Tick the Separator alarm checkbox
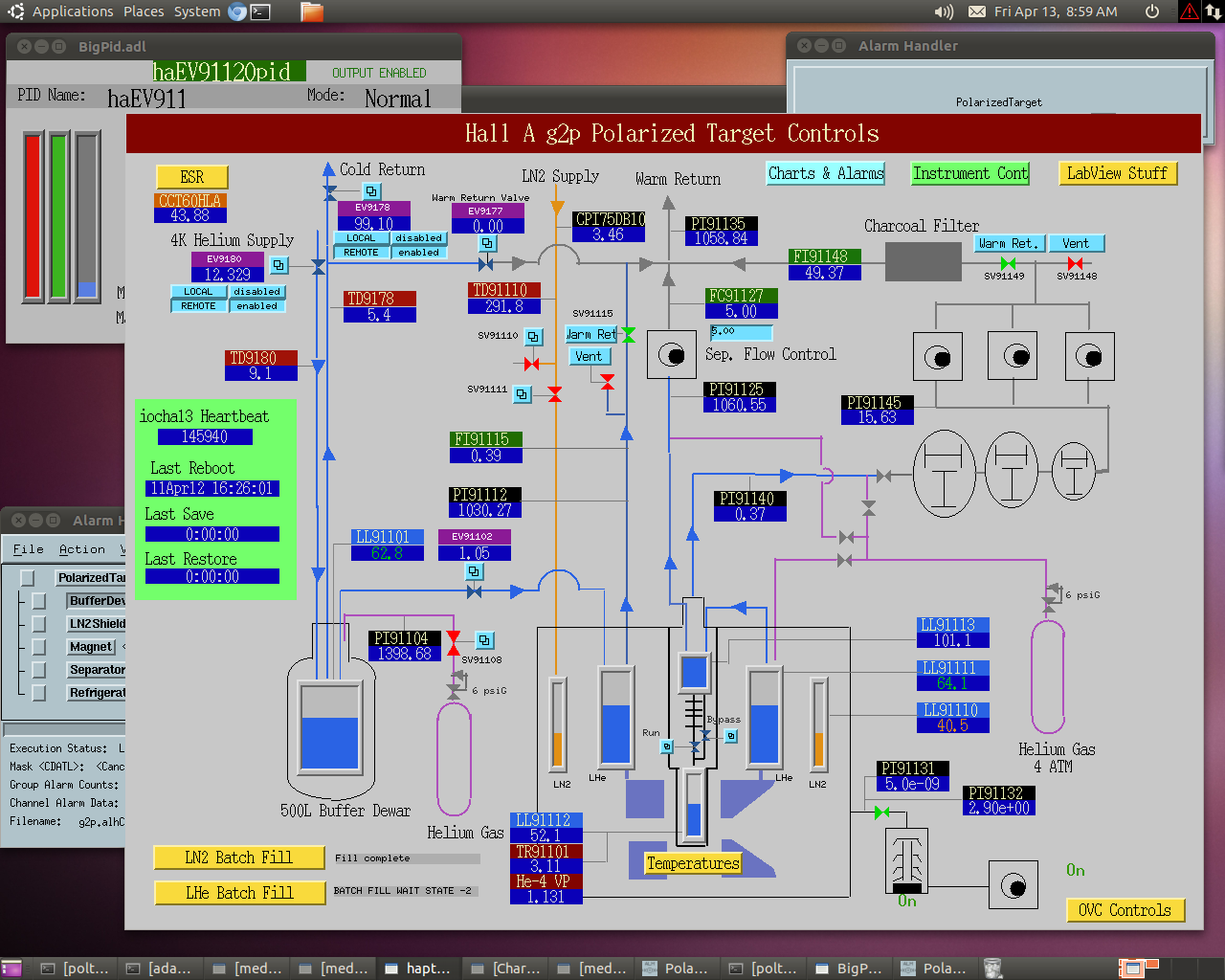Image resolution: width=1225 pixels, height=980 pixels. point(38,670)
